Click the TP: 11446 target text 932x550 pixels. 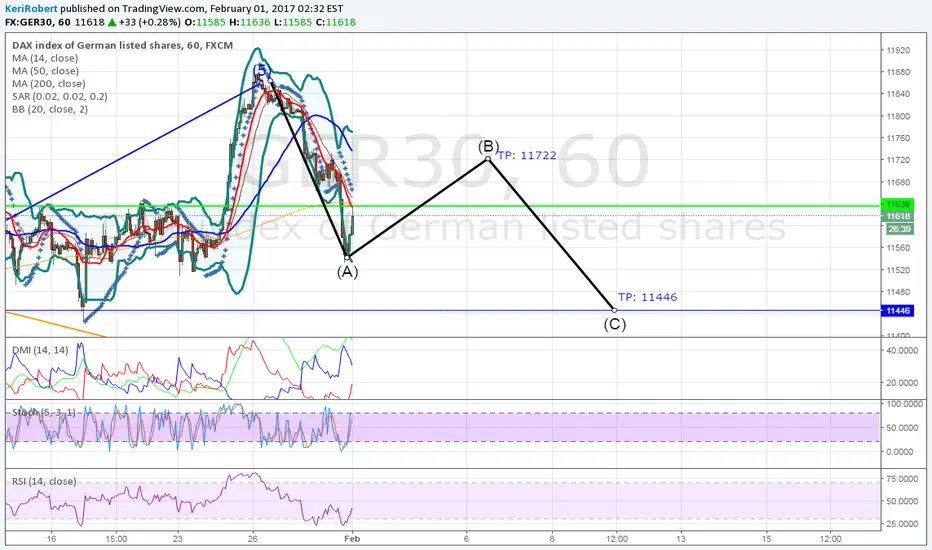[647, 297]
